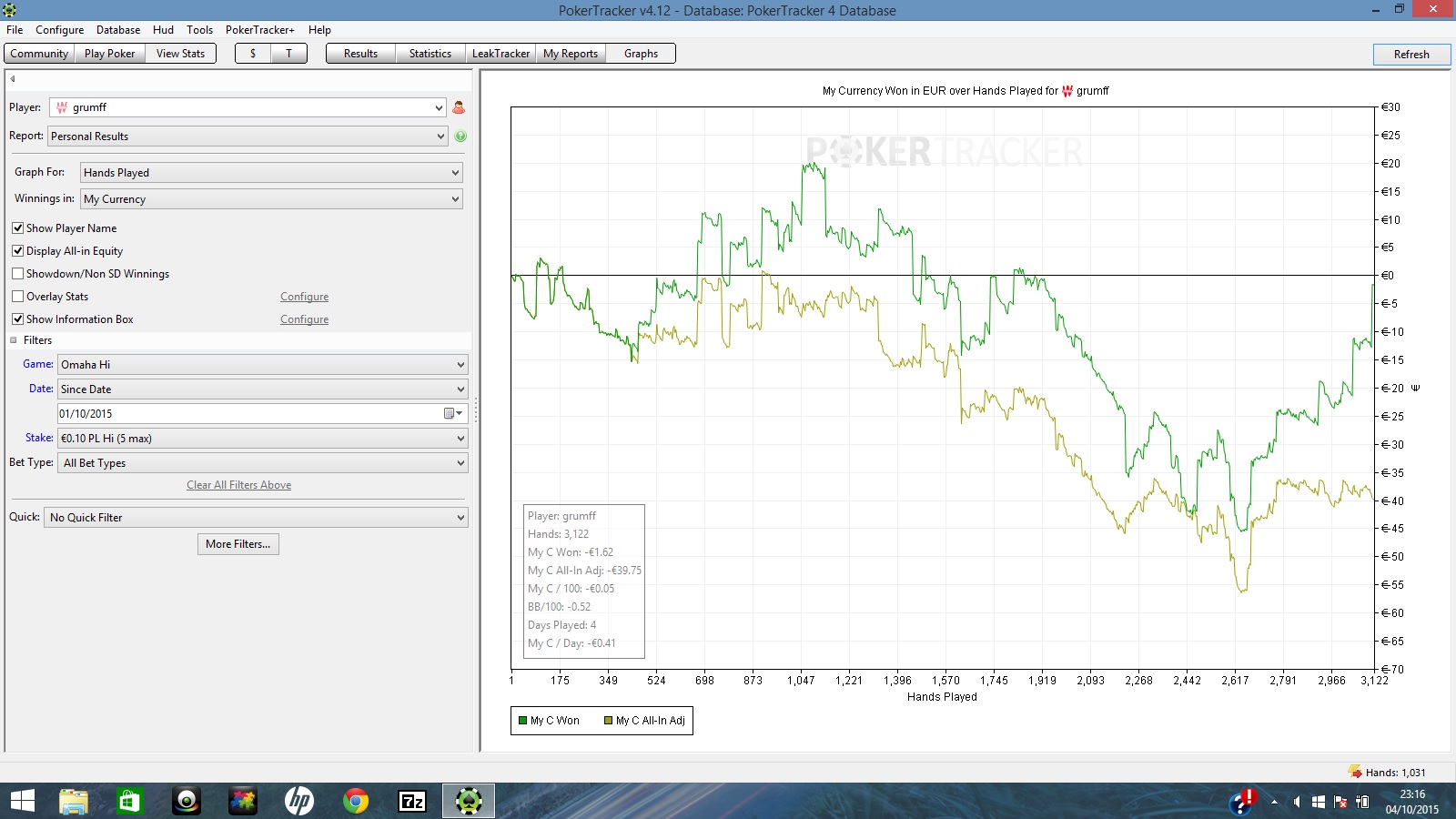Click the volume speaker tray icon

(x=1296, y=802)
